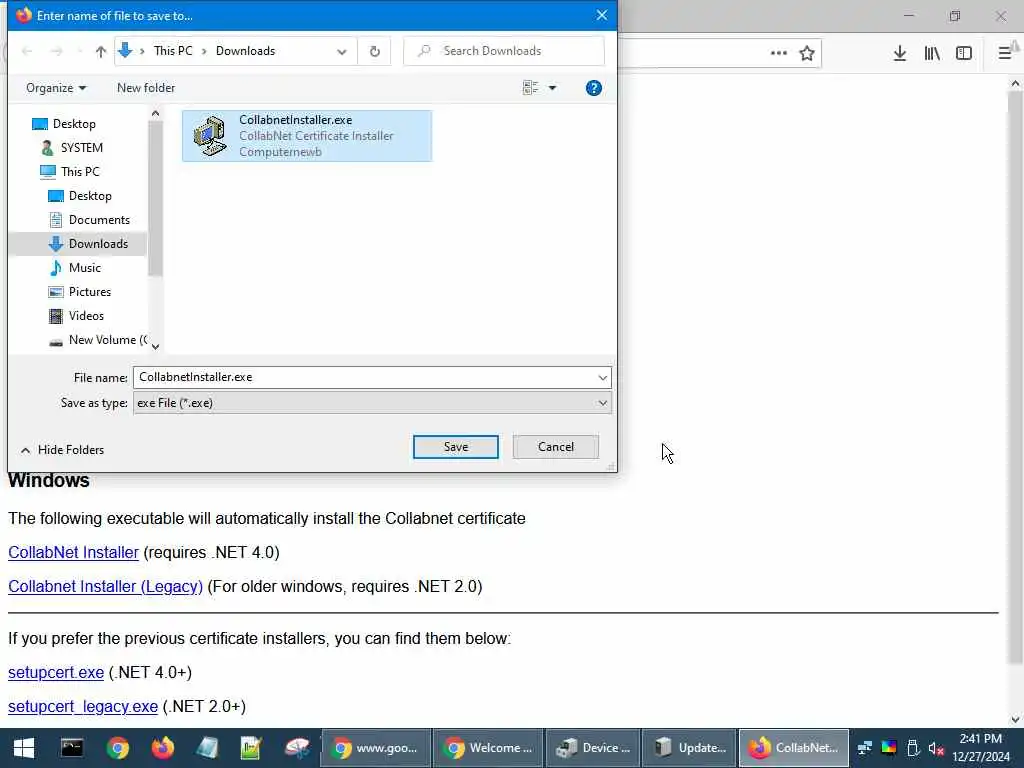Open network tray icon
The width and height of the screenshot is (1024, 768).
865,748
